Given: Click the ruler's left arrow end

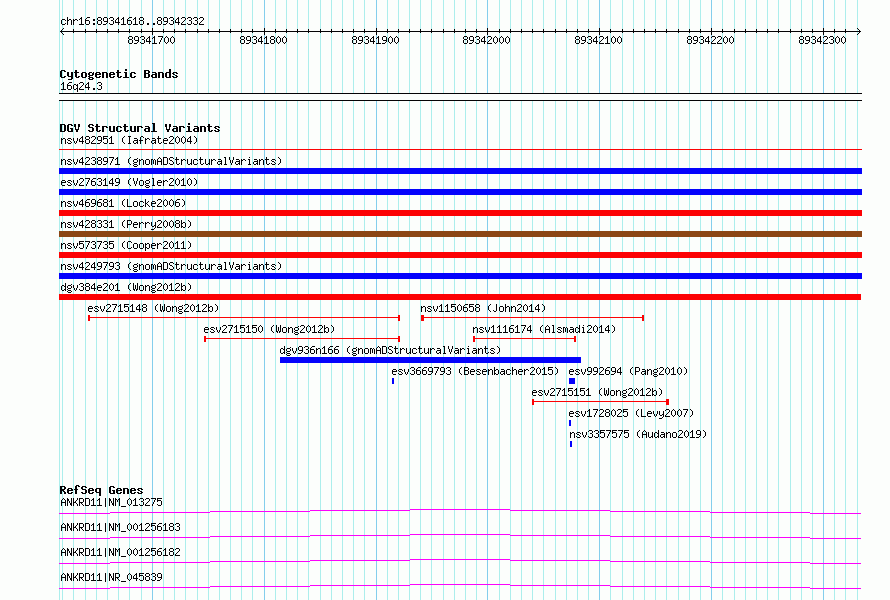Looking at the screenshot, I should 62,31.
